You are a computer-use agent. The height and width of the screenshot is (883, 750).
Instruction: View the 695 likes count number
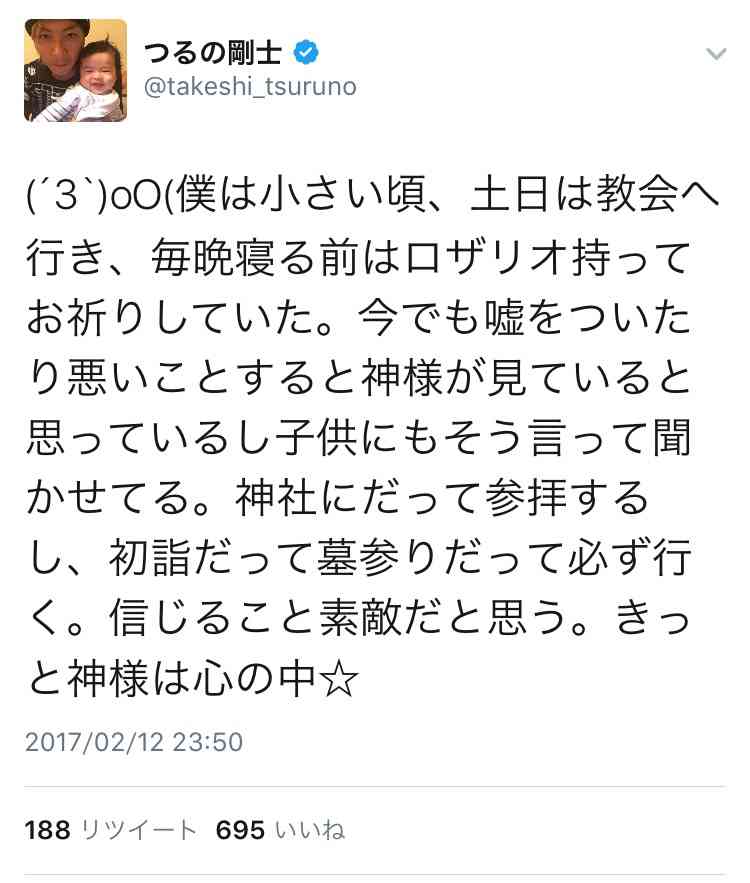(240, 830)
